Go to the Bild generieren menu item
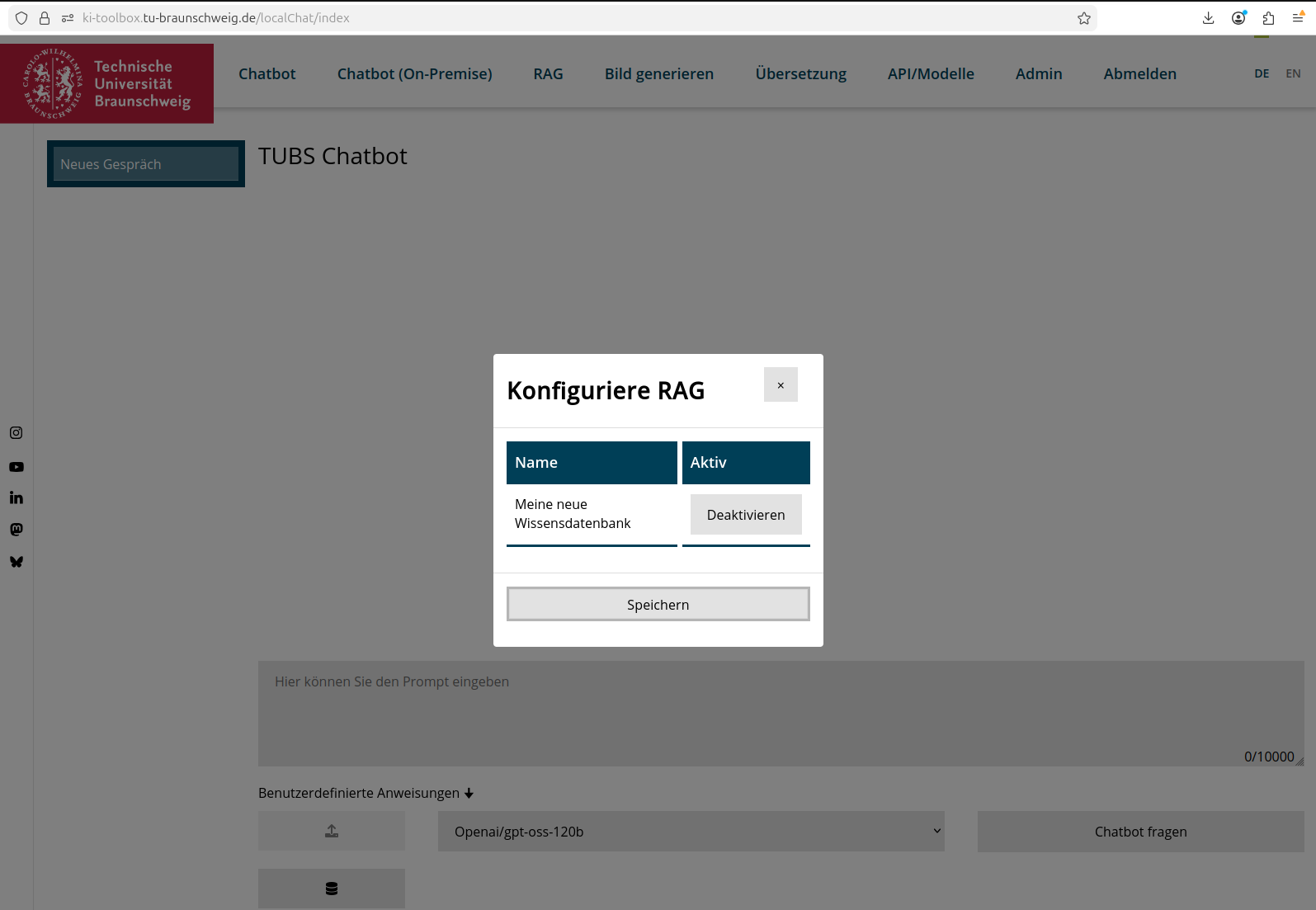The height and width of the screenshot is (910, 1316). click(658, 74)
